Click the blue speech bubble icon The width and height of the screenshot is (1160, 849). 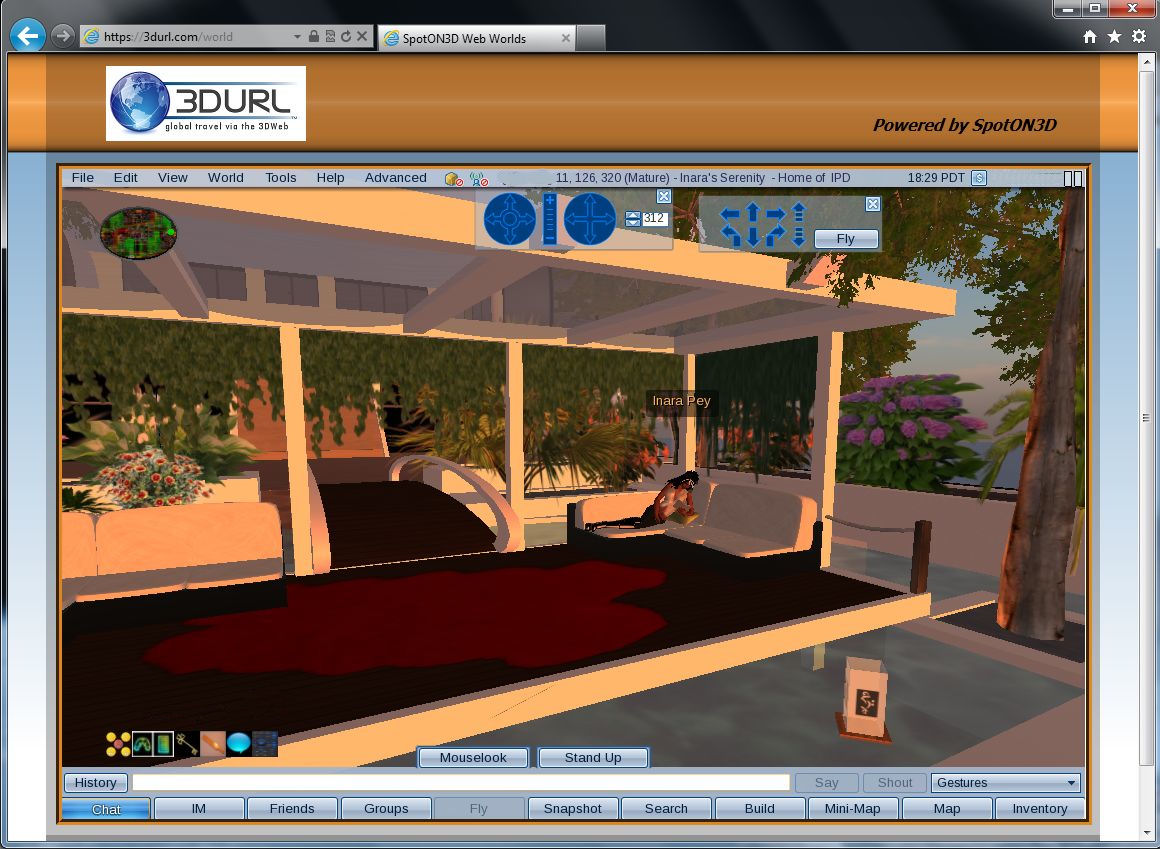[x=239, y=743]
